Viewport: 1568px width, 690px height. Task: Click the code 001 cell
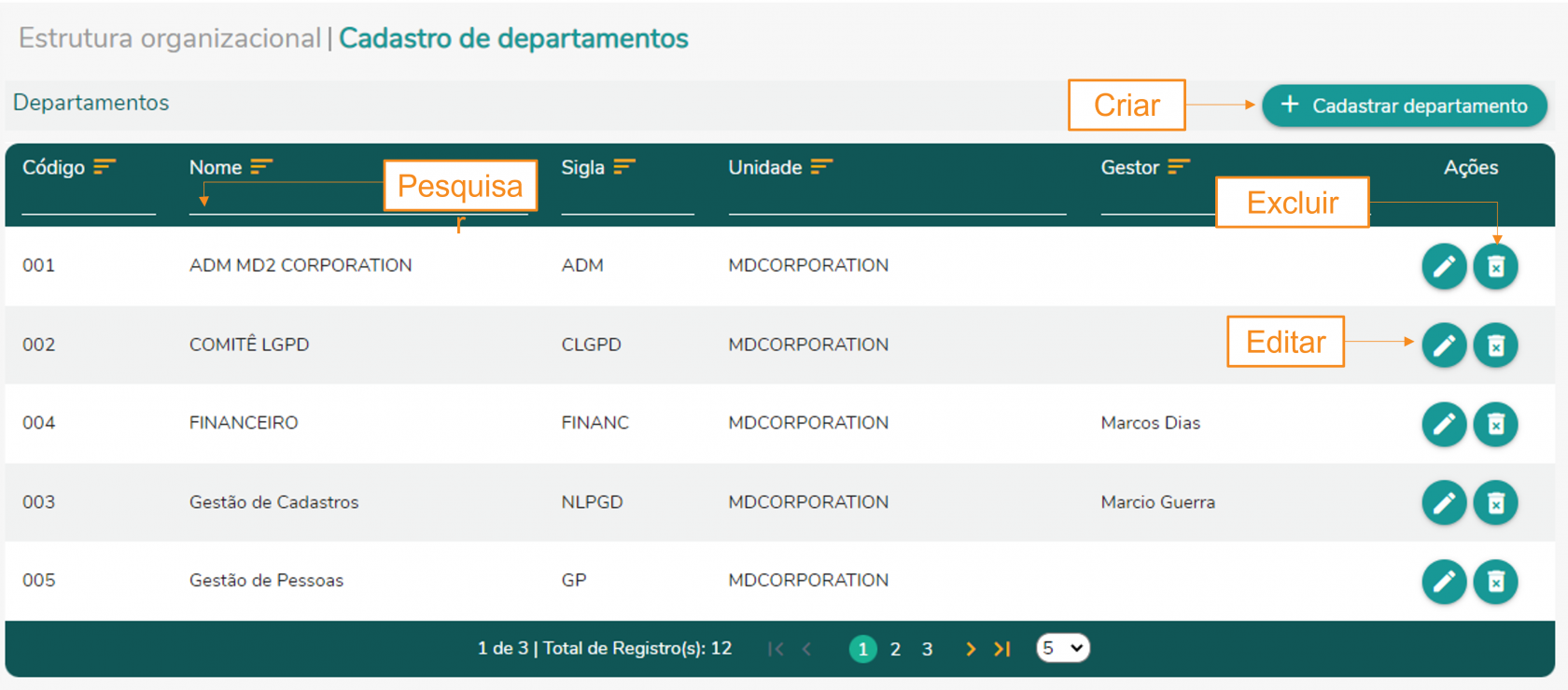[x=38, y=265]
